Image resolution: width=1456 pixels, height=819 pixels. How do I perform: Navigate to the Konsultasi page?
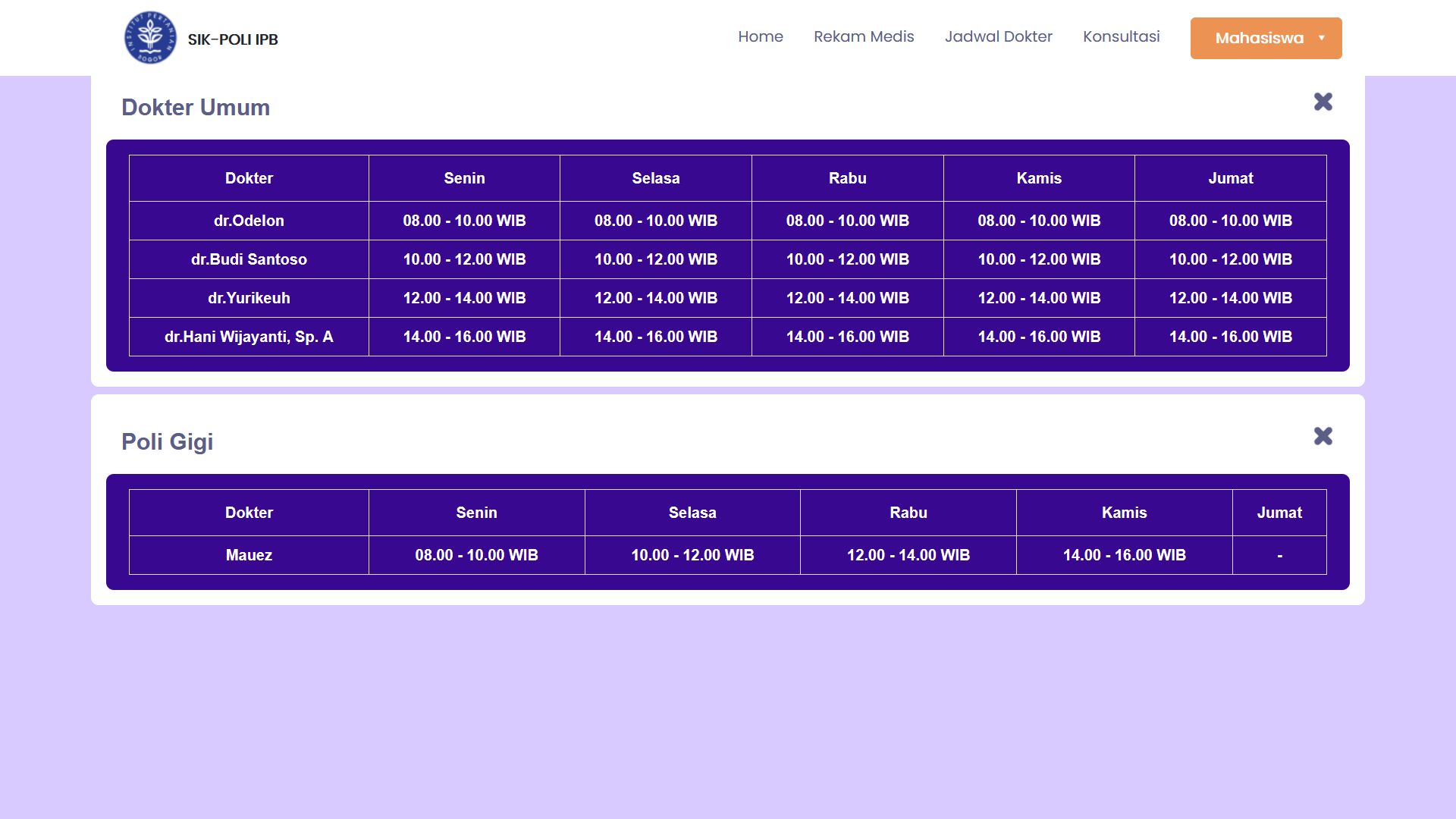click(x=1121, y=36)
